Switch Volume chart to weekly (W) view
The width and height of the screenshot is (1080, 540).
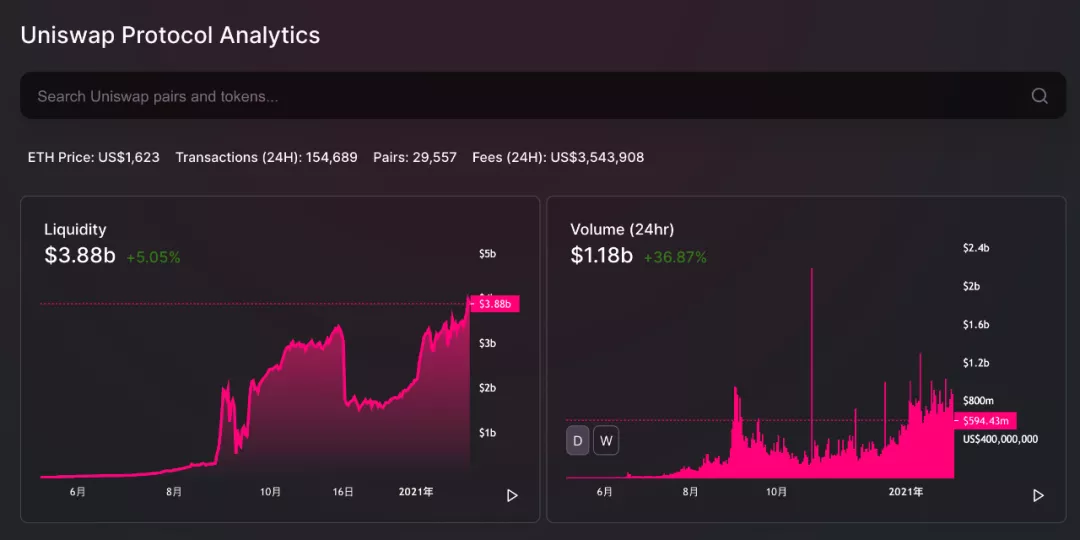pyautogui.click(x=607, y=441)
